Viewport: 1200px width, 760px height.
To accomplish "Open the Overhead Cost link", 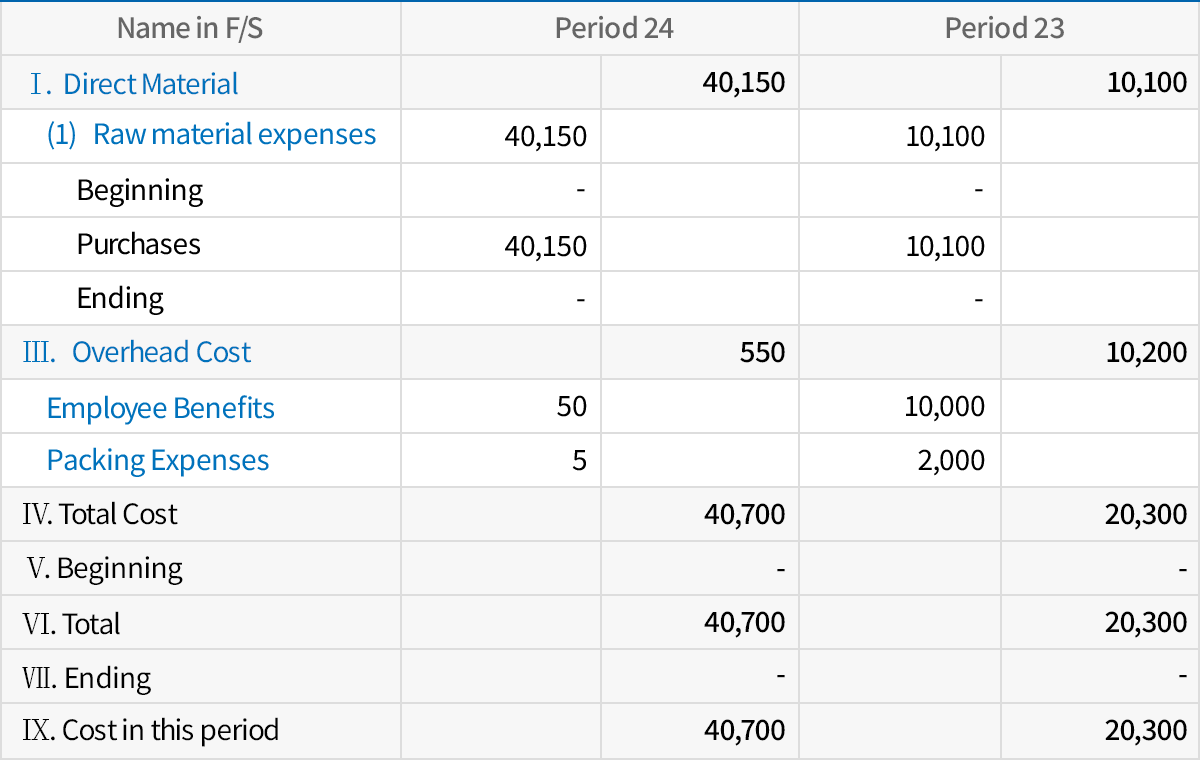I will point(161,352).
